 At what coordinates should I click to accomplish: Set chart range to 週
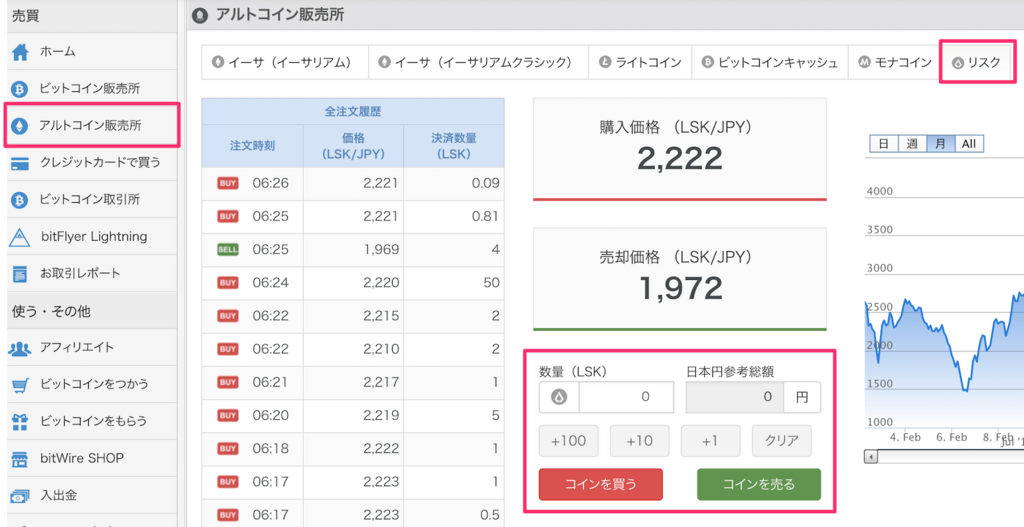[x=912, y=144]
